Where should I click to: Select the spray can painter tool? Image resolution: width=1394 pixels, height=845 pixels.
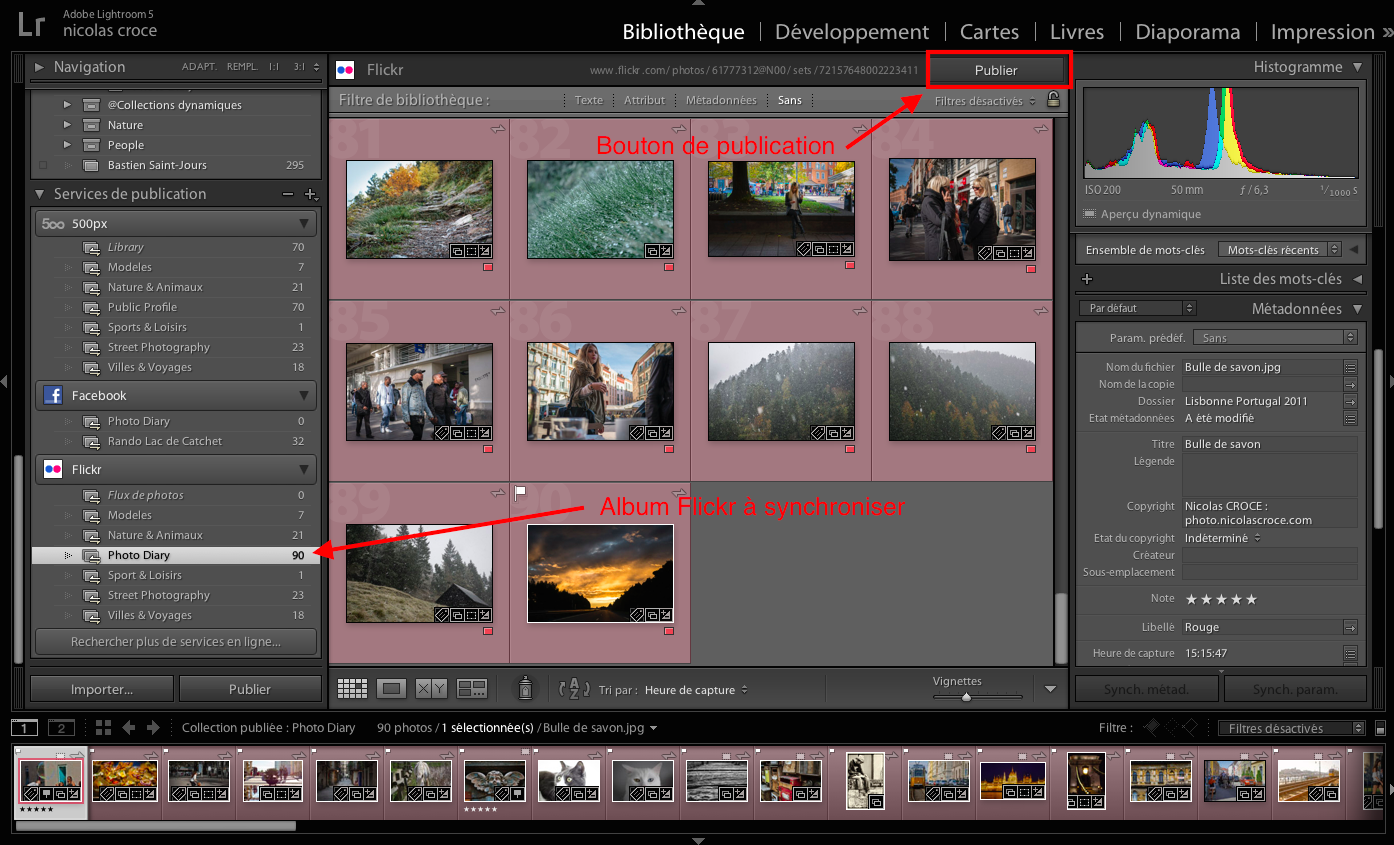pos(525,688)
